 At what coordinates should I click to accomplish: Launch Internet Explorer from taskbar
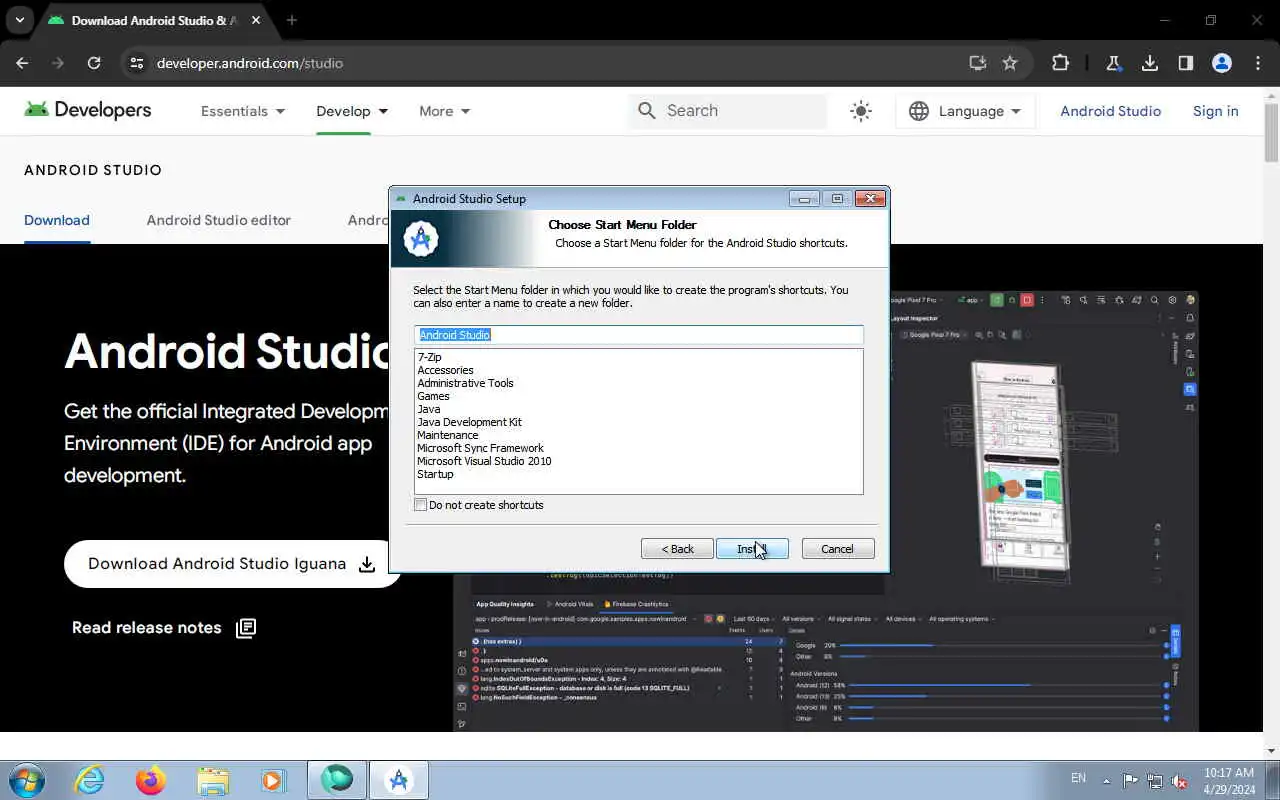coord(90,780)
